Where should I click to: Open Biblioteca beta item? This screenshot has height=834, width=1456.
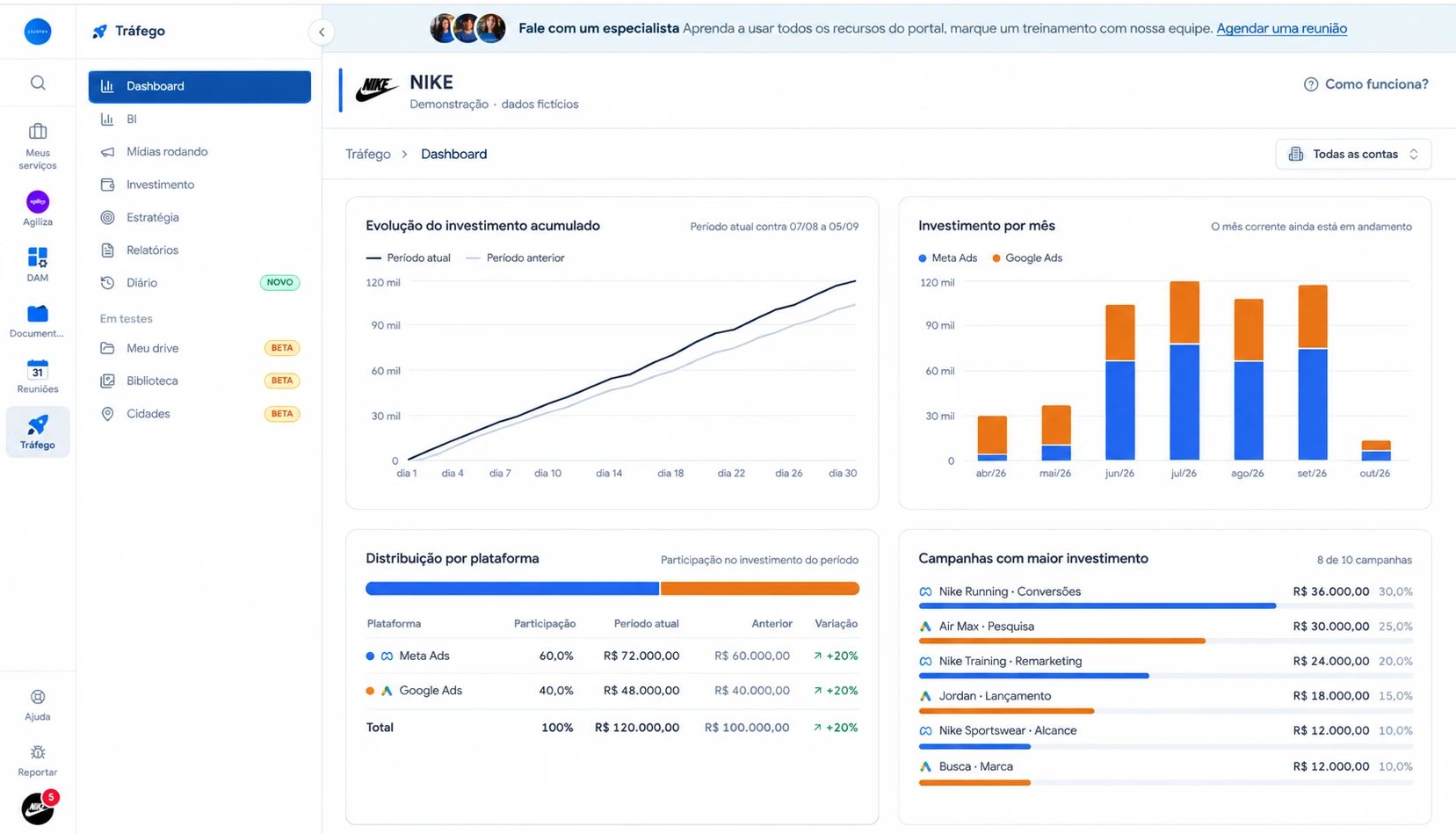[x=199, y=381]
